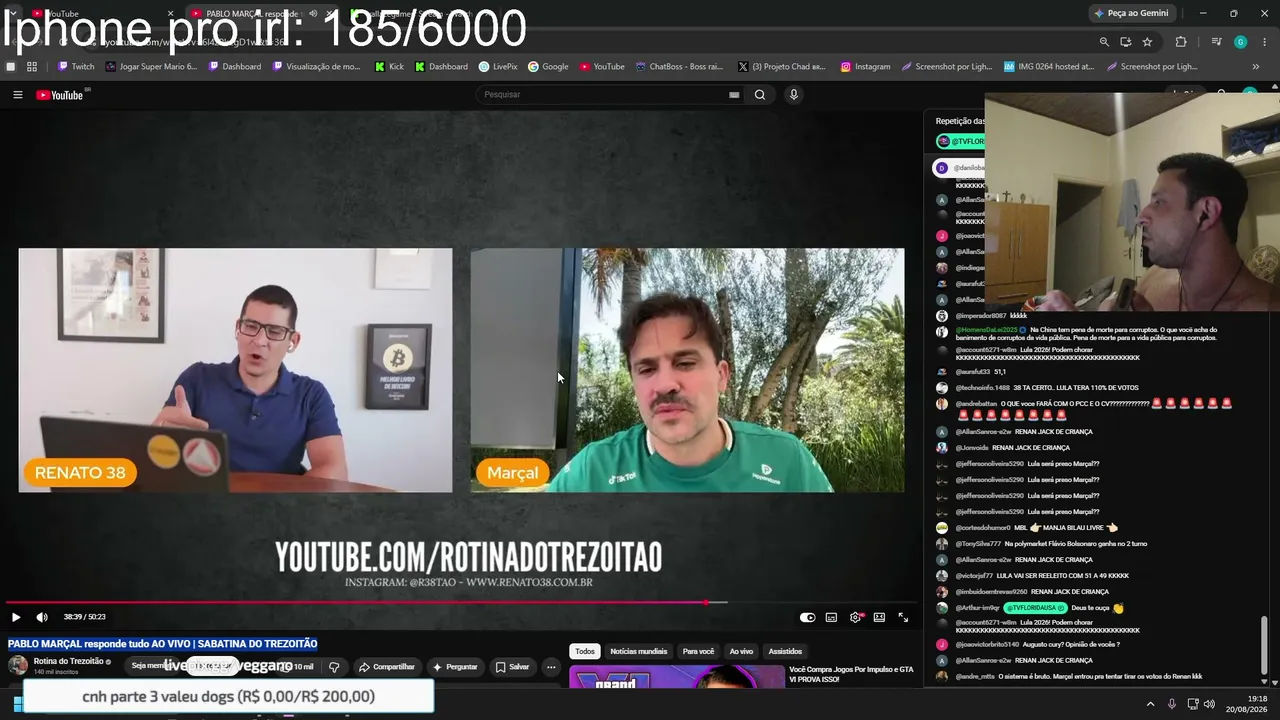The width and height of the screenshot is (1280, 720).
Task: Click the Perguntar button
Action: [x=455, y=667]
